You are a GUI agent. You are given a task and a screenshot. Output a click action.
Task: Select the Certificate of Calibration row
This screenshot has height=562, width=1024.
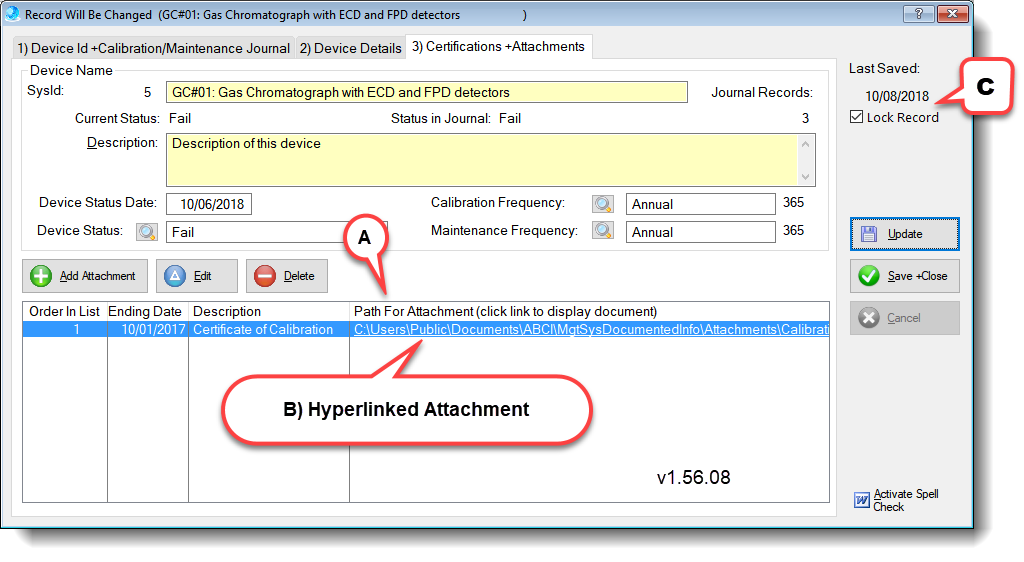(262, 329)
